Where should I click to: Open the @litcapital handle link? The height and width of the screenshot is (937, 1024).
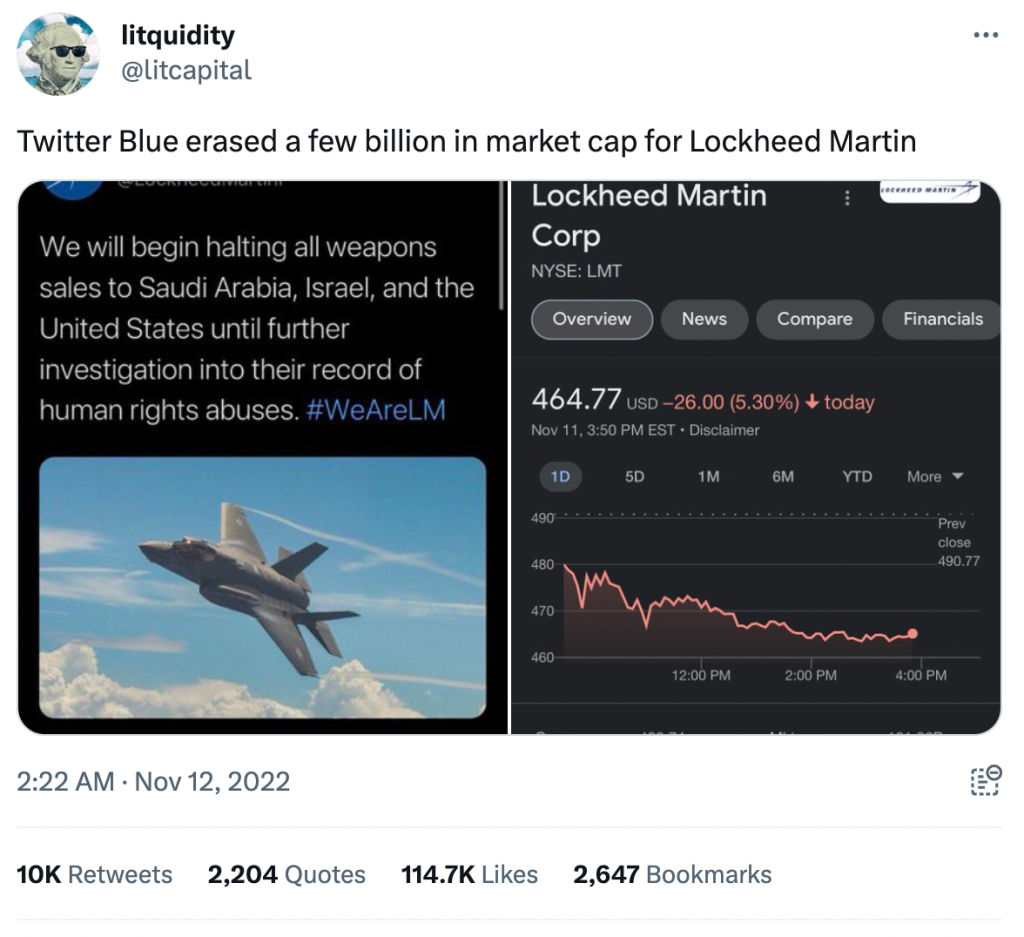click(187, 70)
